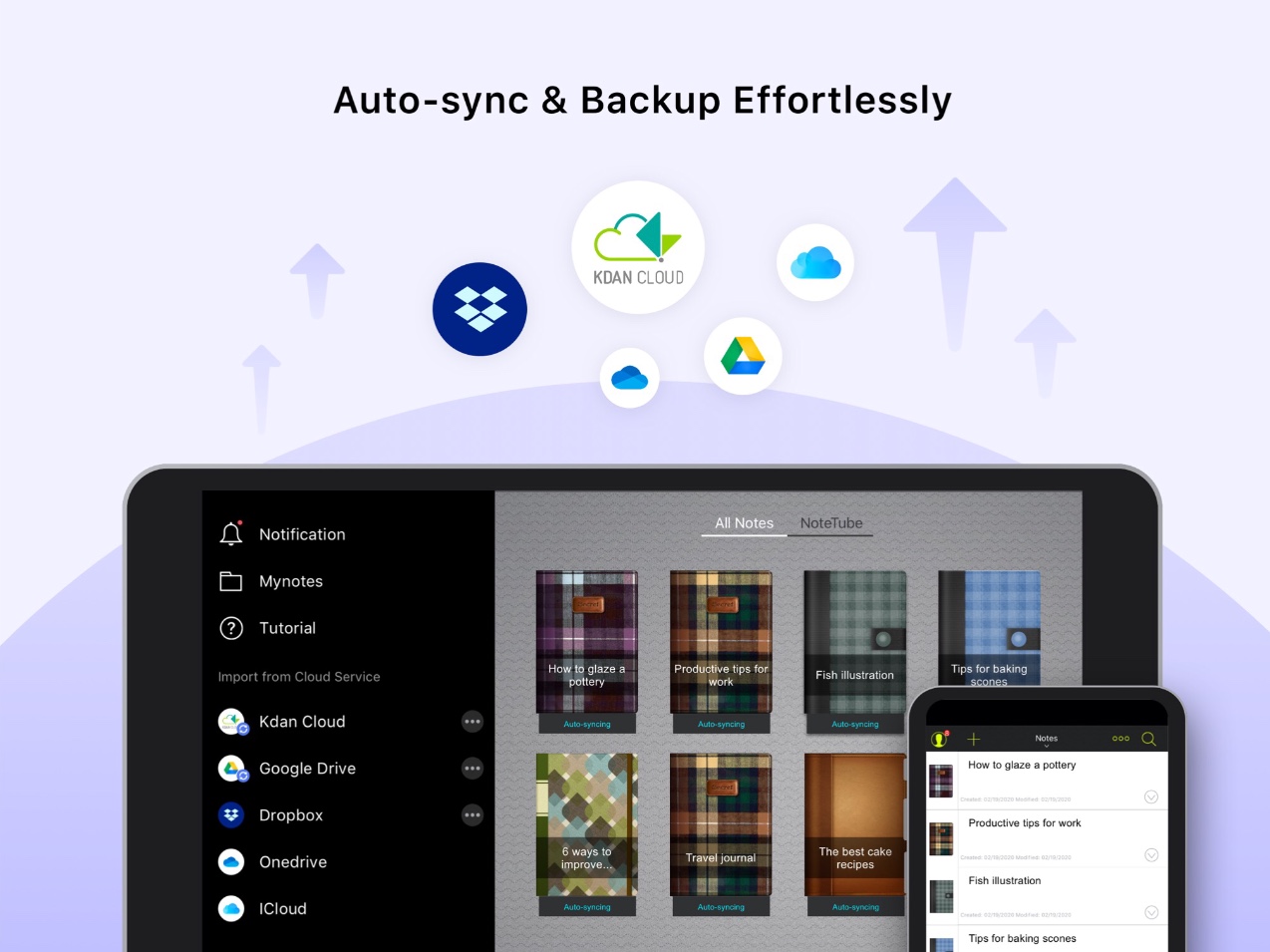The height and width of the screenshot is (952, 1270).
Task: Tap Productive tips for work on phone
Action: [x=1025, y=823]
